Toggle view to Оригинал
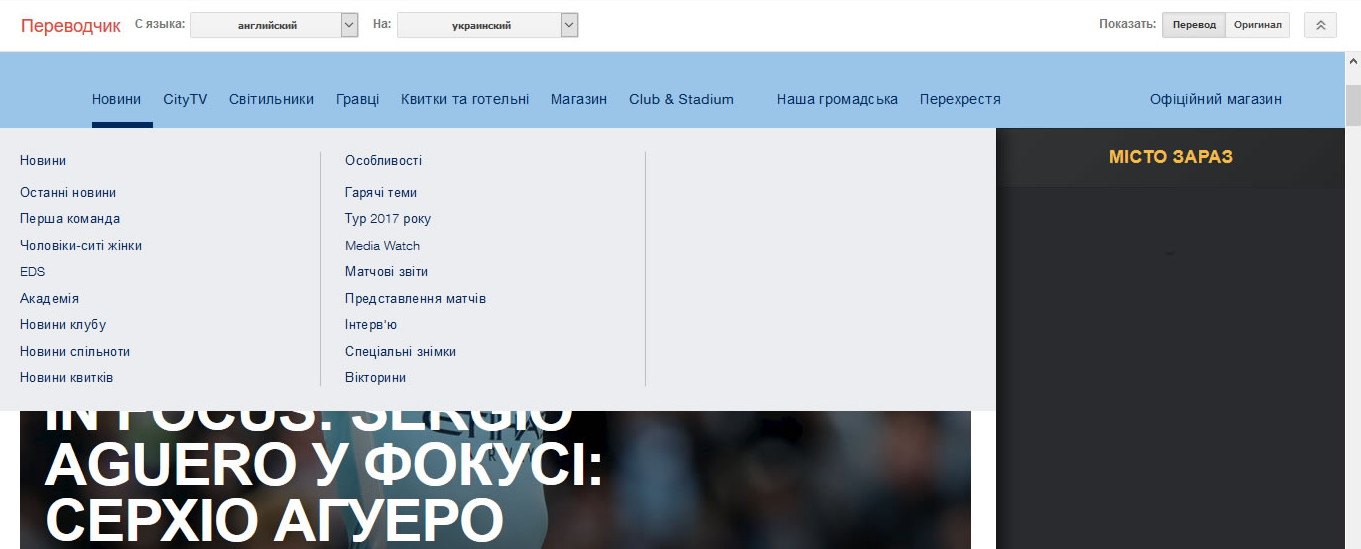This screenshot has width=1361, height=549. (x=1257, y=25)
